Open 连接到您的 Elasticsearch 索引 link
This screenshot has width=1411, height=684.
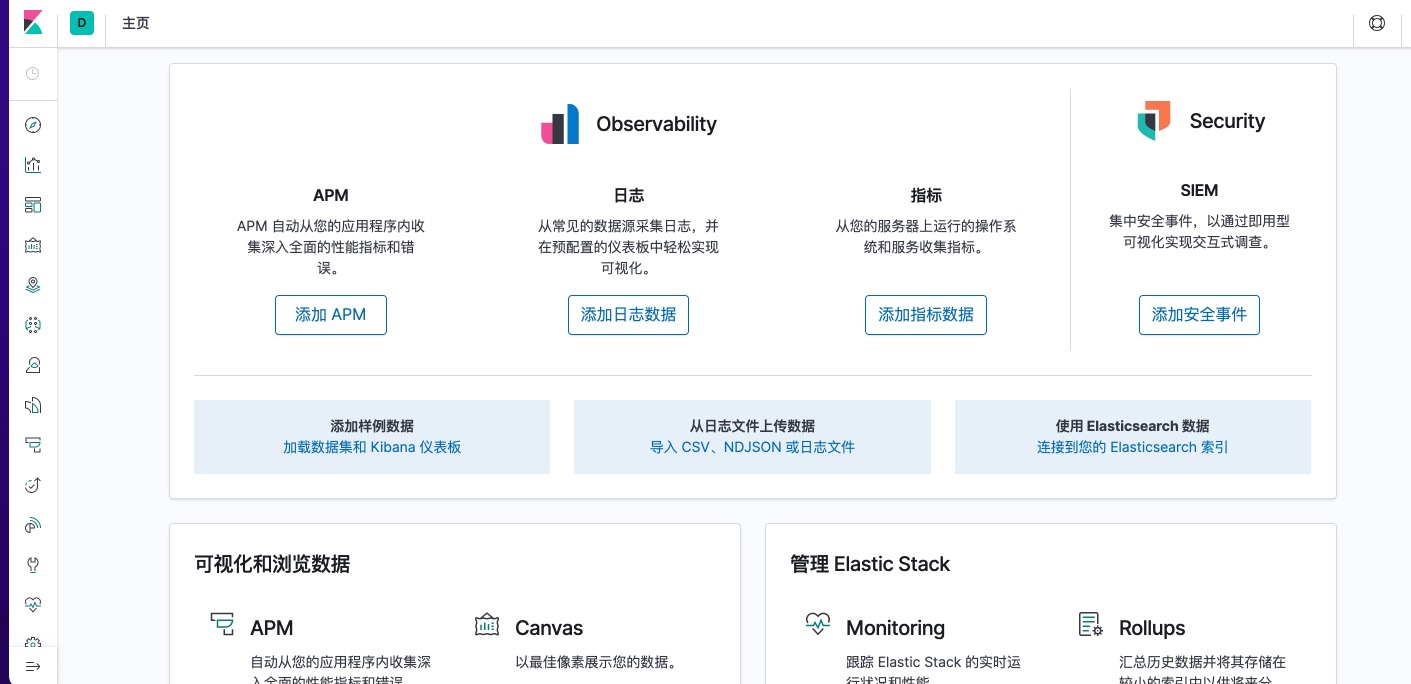pos(1132,447)
